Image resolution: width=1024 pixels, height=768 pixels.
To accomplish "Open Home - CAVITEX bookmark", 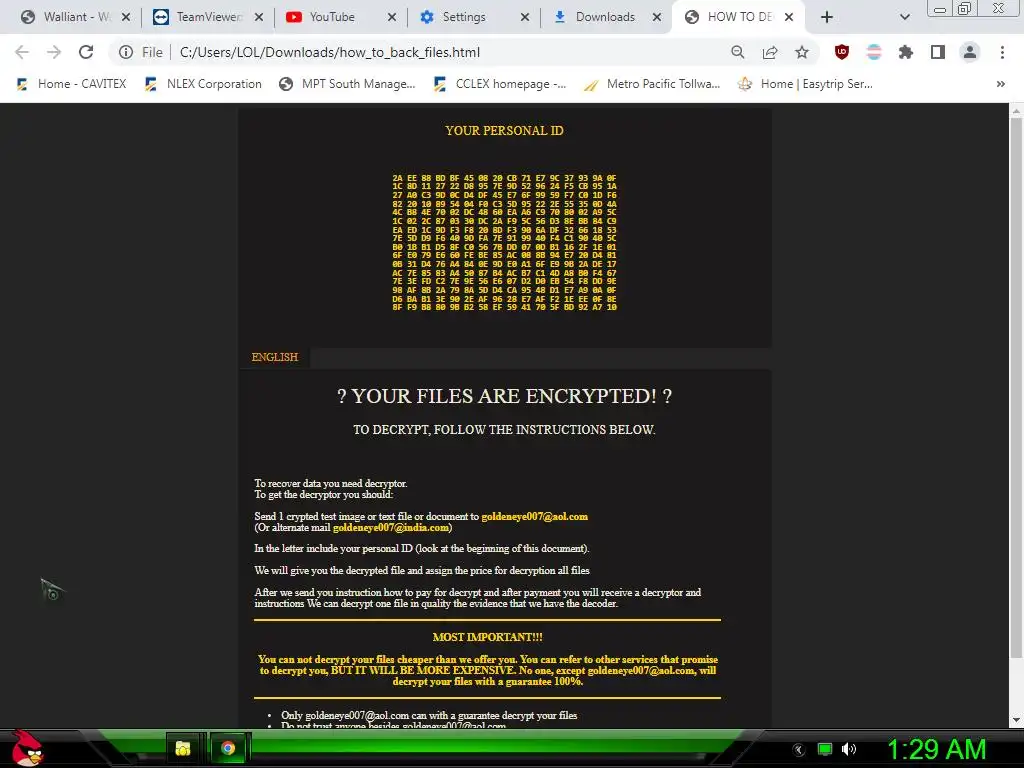I will click(71, 84).
